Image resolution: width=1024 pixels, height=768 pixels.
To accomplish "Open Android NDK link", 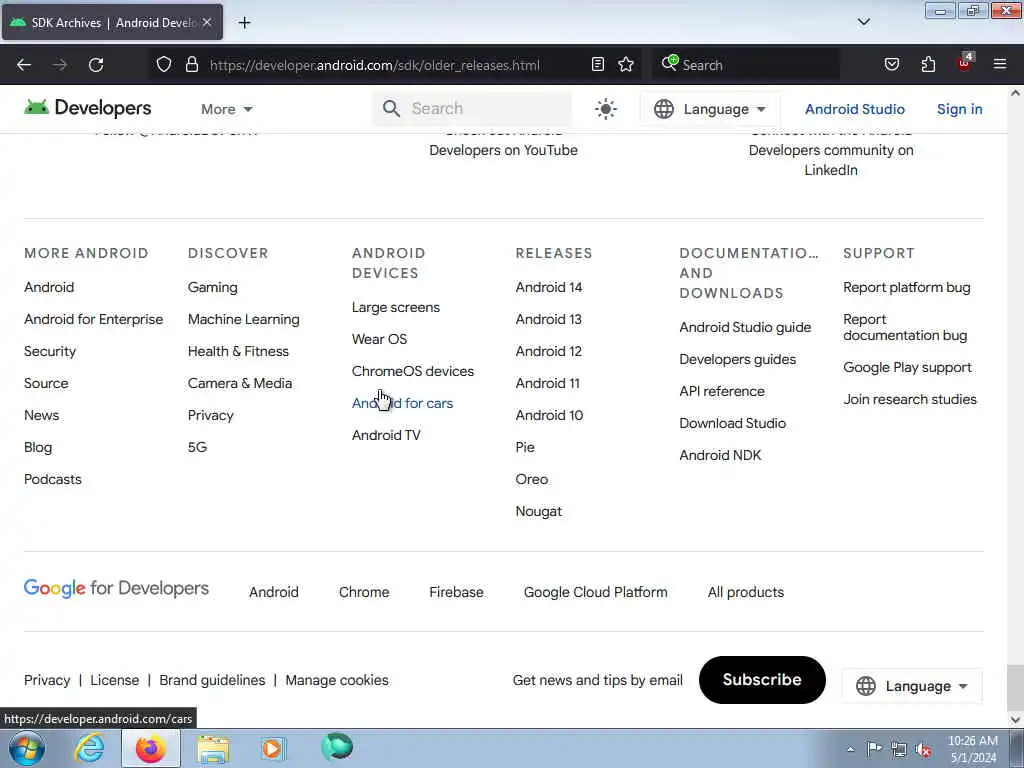I will [x=720, y=455].
